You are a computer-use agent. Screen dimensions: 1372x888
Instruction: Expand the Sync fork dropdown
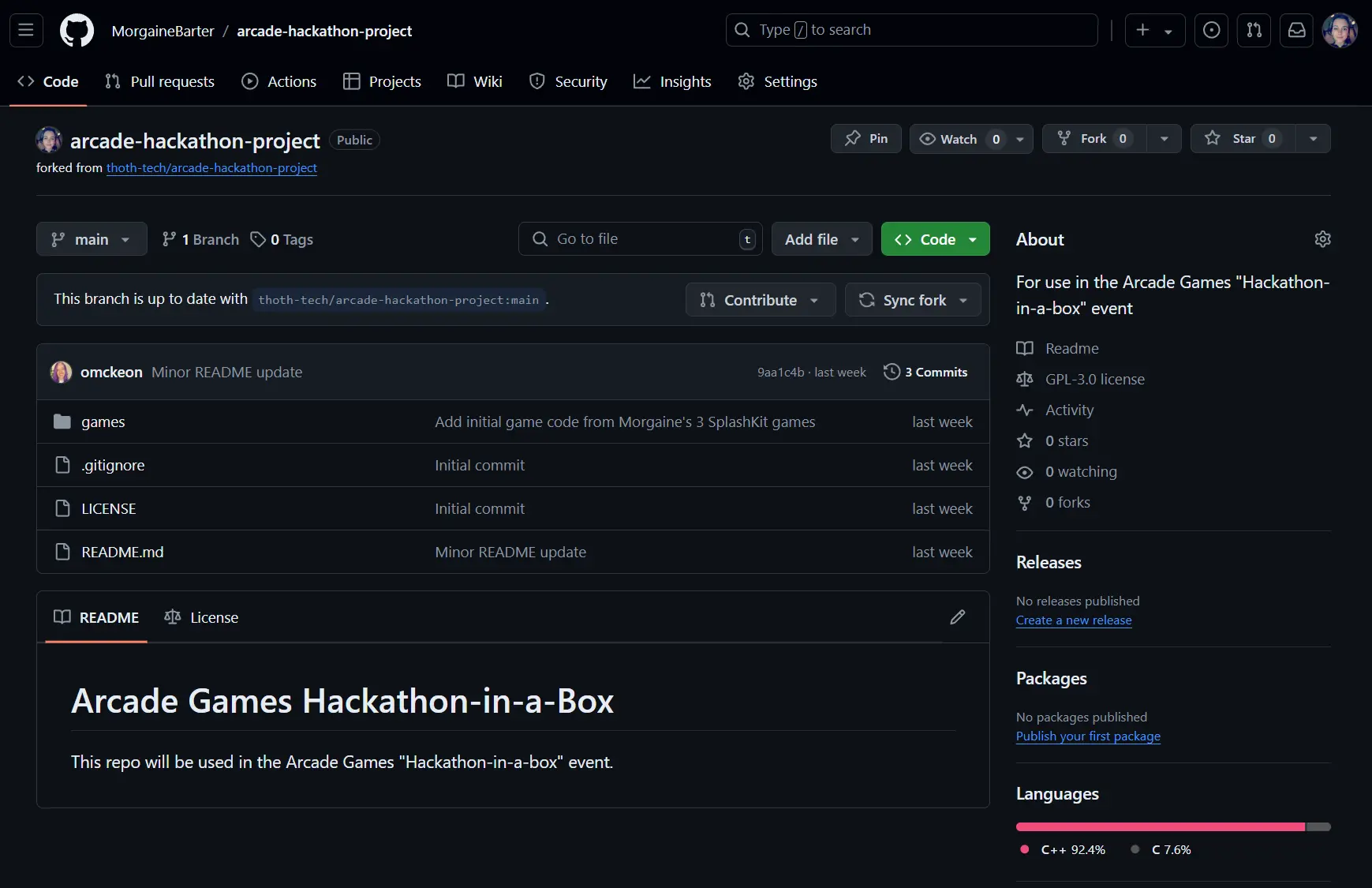coord(913,300)
